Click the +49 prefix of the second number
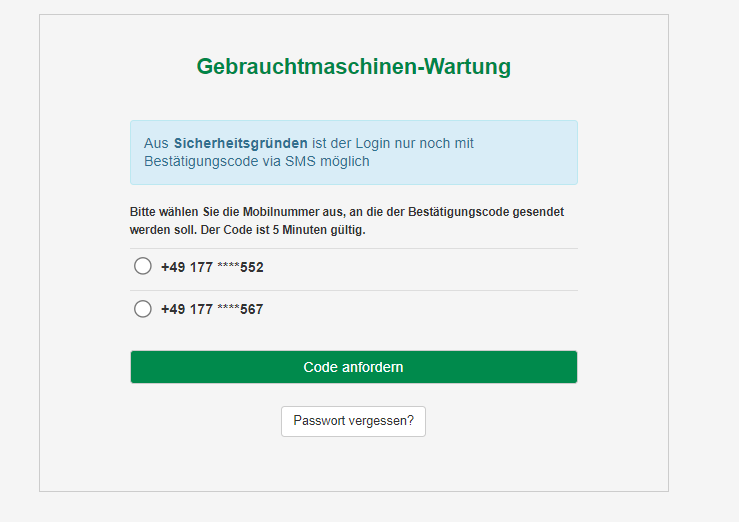The image size is (739, 522). pyautogui.click(x=173, y=309)
